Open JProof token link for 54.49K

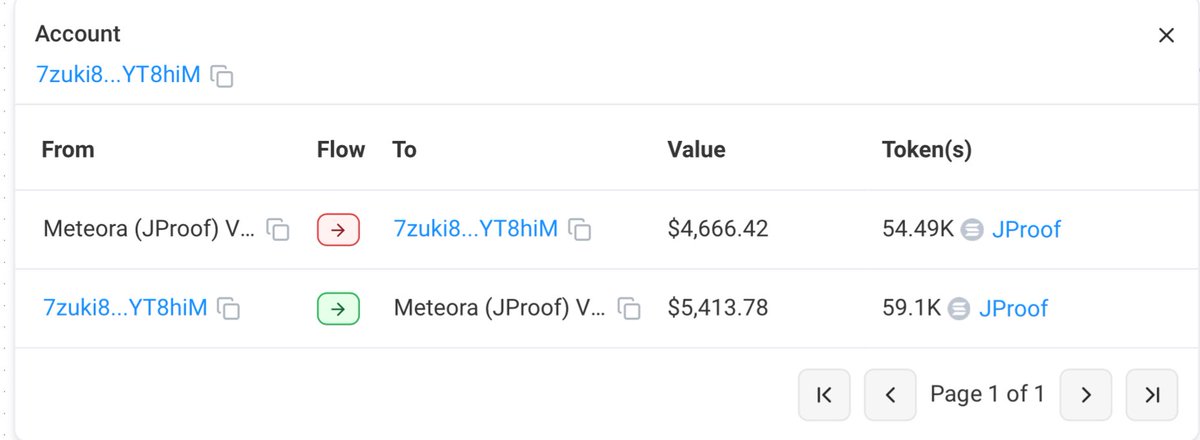click(1026, 230)
